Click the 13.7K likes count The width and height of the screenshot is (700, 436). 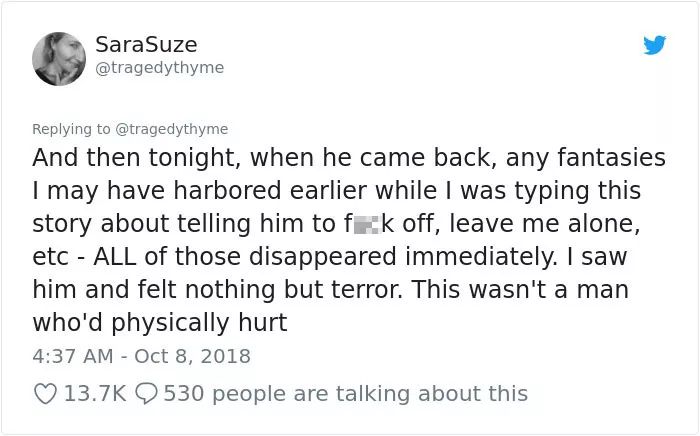click(95, 394)
